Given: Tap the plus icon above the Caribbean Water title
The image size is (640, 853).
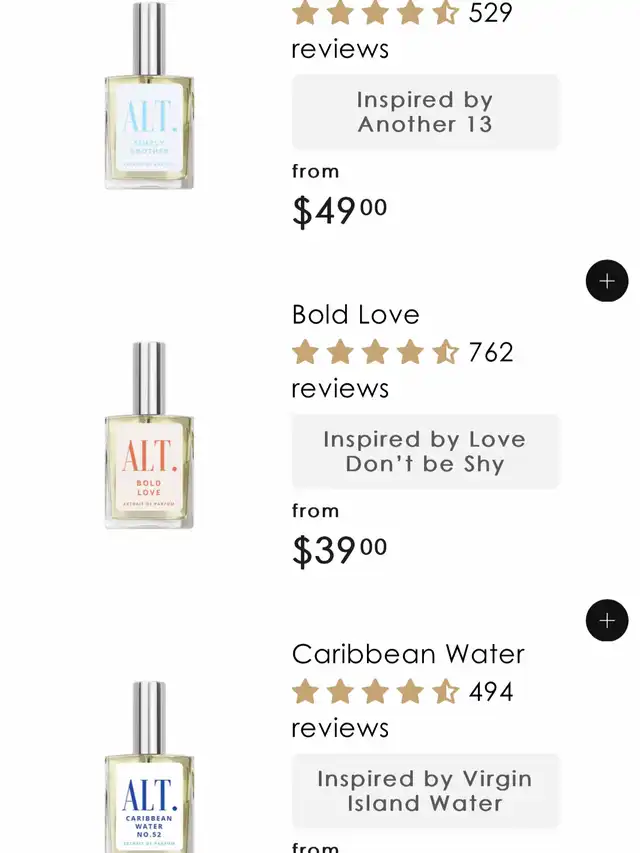Looking at the screenshot, I should coord(607,621).
